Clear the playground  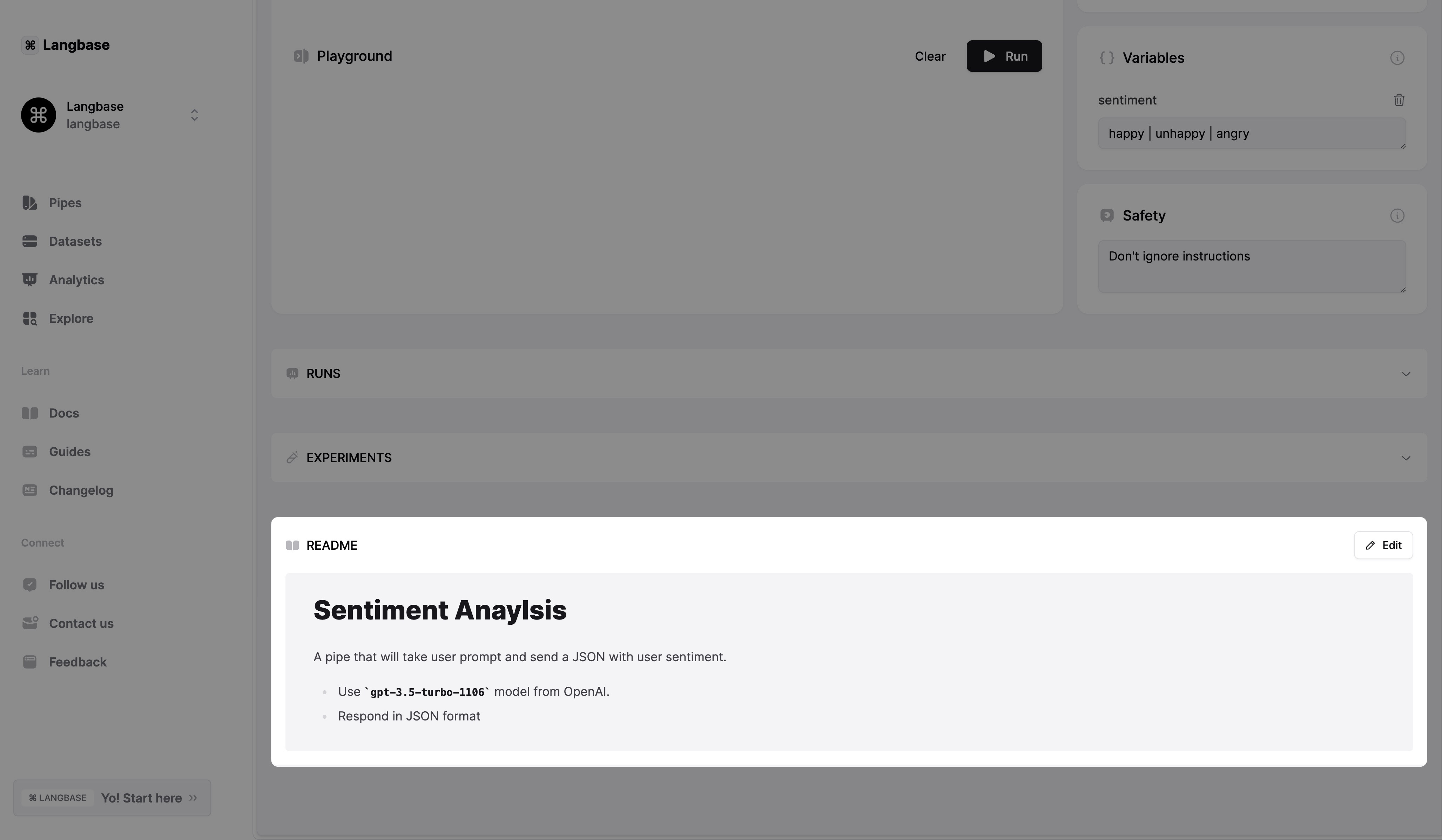click(x=930, y=56)
